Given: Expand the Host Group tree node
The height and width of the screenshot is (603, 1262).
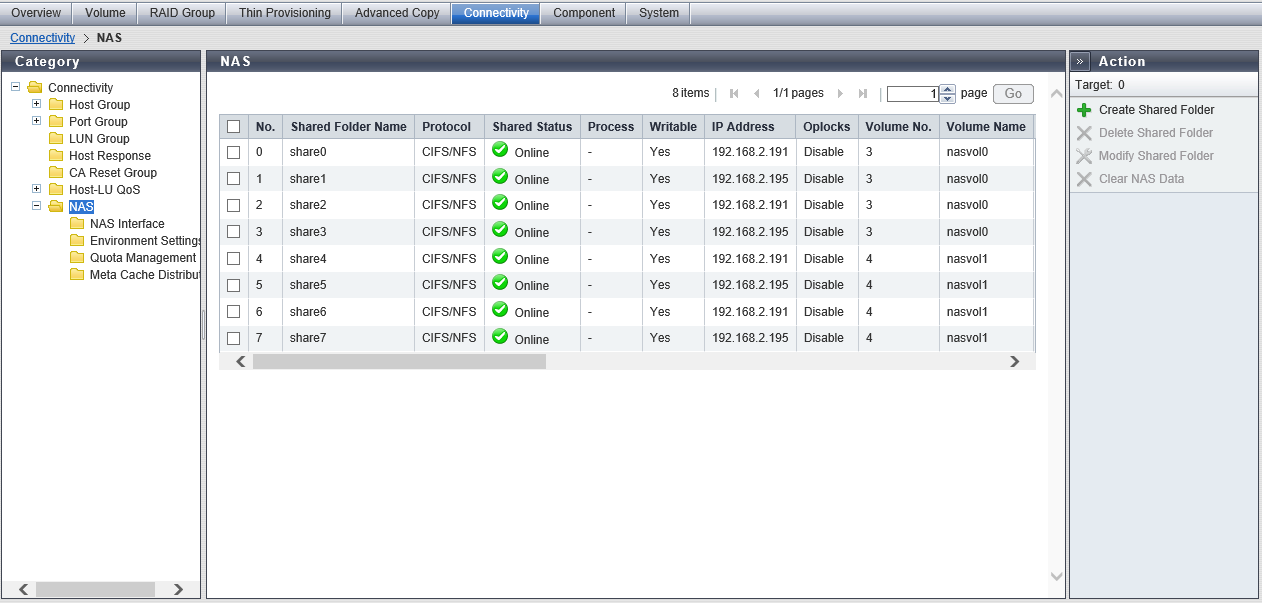Looking at the screenshot, I should pyautogui.click(x=37, y=104).
